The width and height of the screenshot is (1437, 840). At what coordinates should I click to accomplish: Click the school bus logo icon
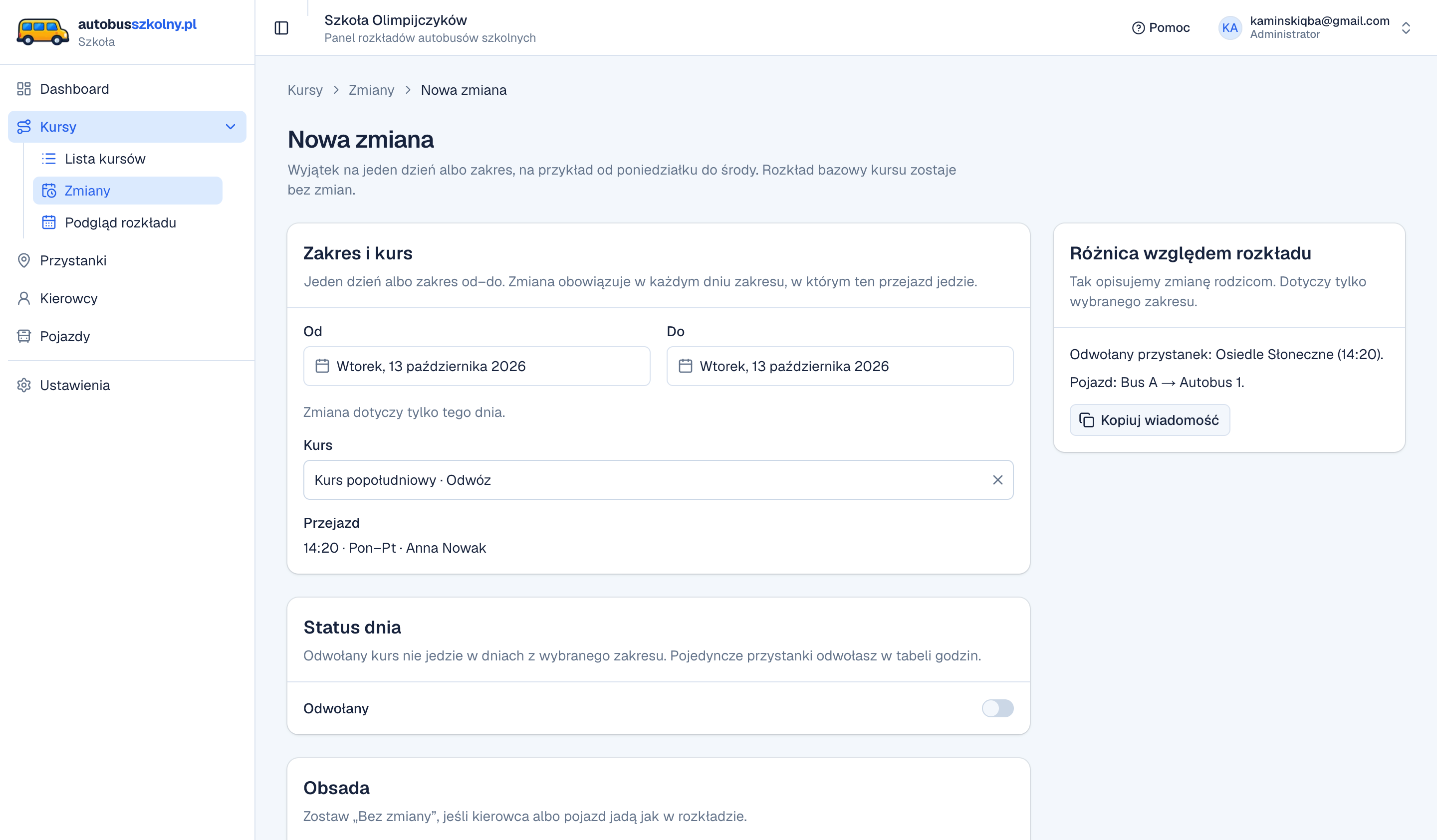(x=43, y=32)
